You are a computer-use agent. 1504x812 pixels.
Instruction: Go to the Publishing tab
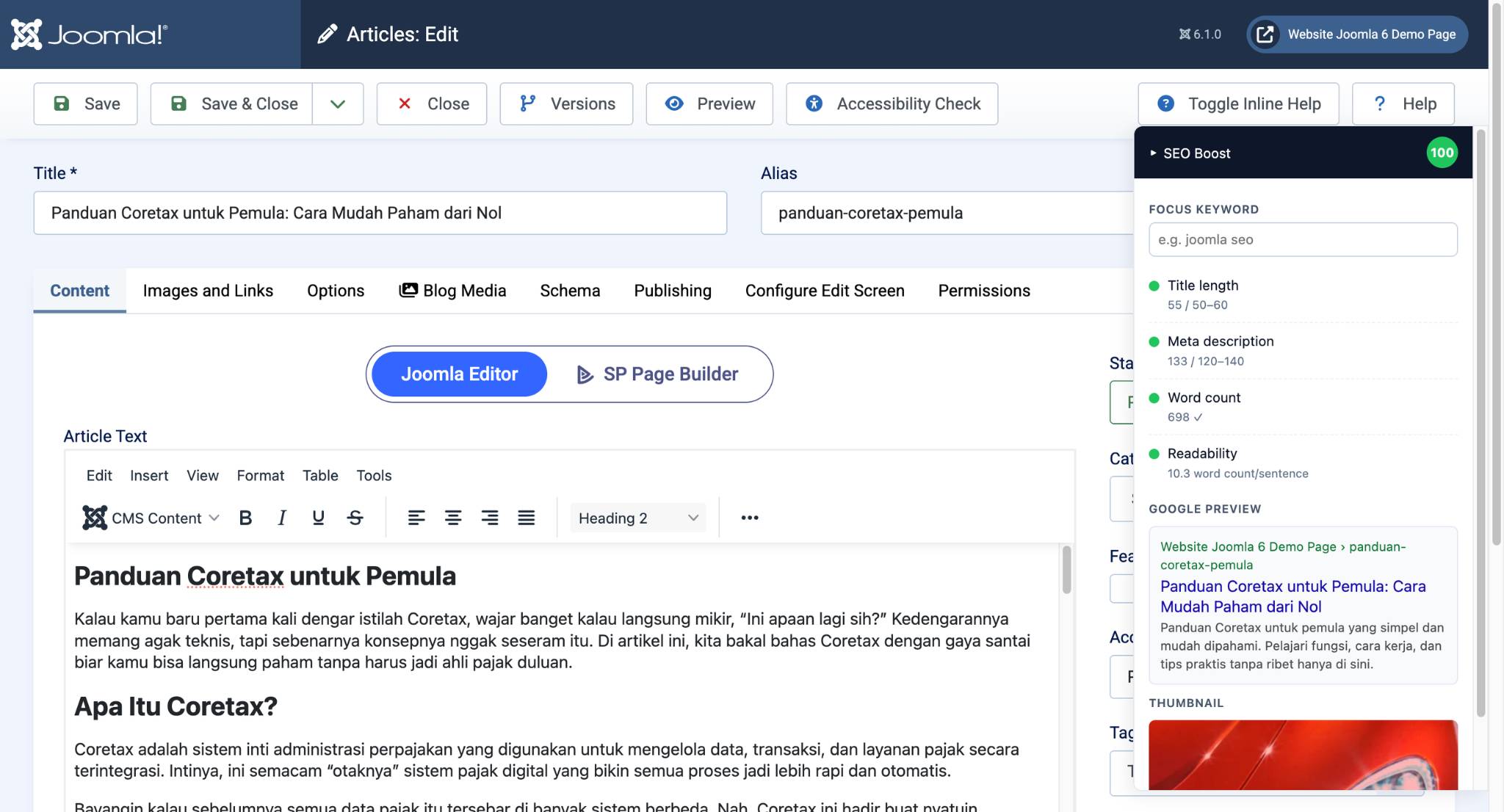[x=673, y=291]
